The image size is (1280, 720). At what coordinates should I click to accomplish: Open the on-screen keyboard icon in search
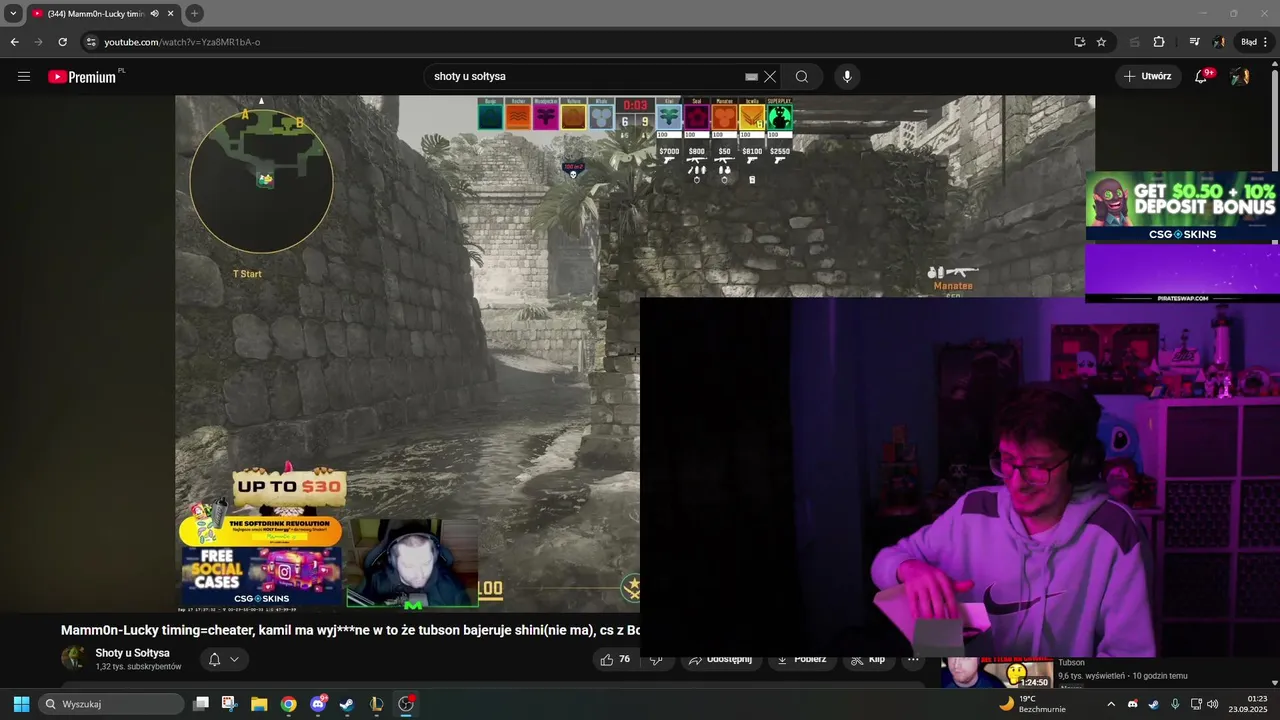click(751, 76)
